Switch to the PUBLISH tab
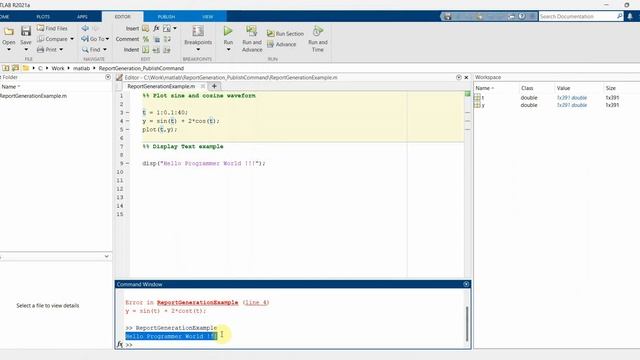The image size is (640, 360). [166, 17]
